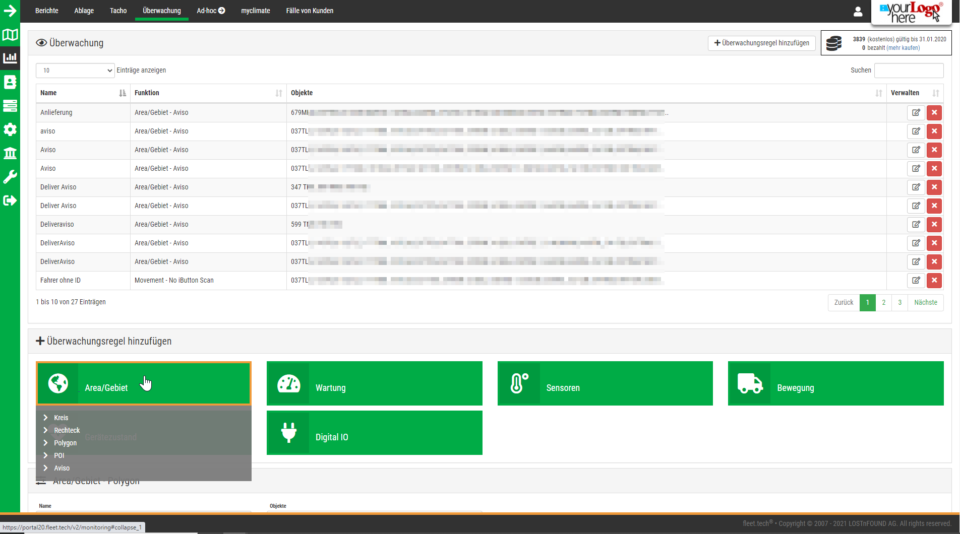Expand the Aviso area option
Screen dimensions: 960x534
(x=62, y=468)
